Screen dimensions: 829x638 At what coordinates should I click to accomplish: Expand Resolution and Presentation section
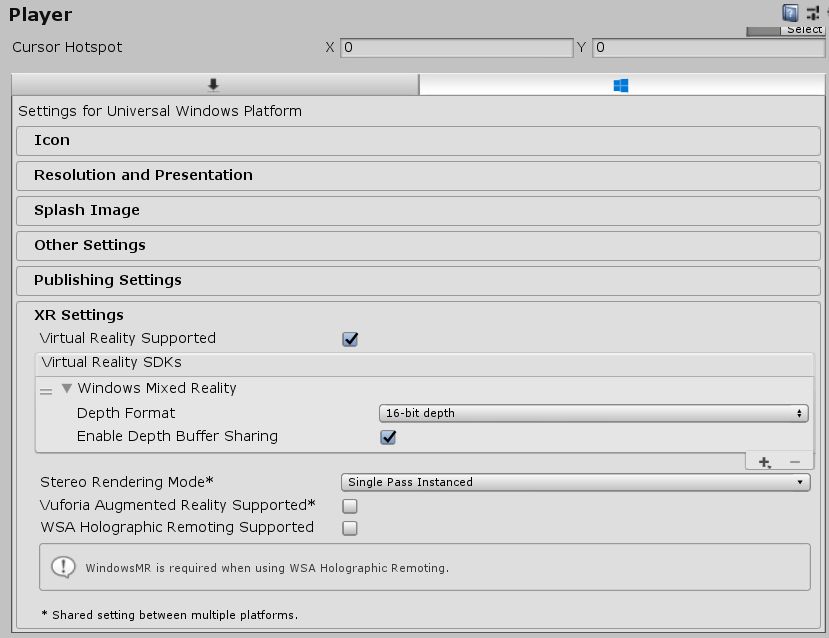pos(418,175)
